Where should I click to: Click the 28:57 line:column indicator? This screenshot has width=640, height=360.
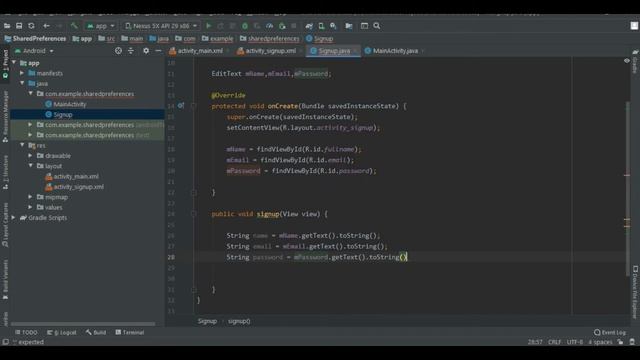pyautogui.click(x=535, y=342)
